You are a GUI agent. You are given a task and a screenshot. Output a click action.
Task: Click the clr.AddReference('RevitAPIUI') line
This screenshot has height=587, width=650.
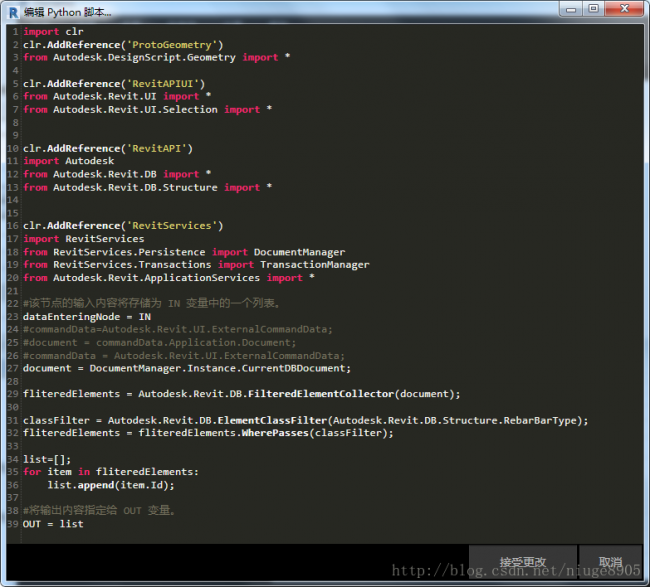click(114, 83)
